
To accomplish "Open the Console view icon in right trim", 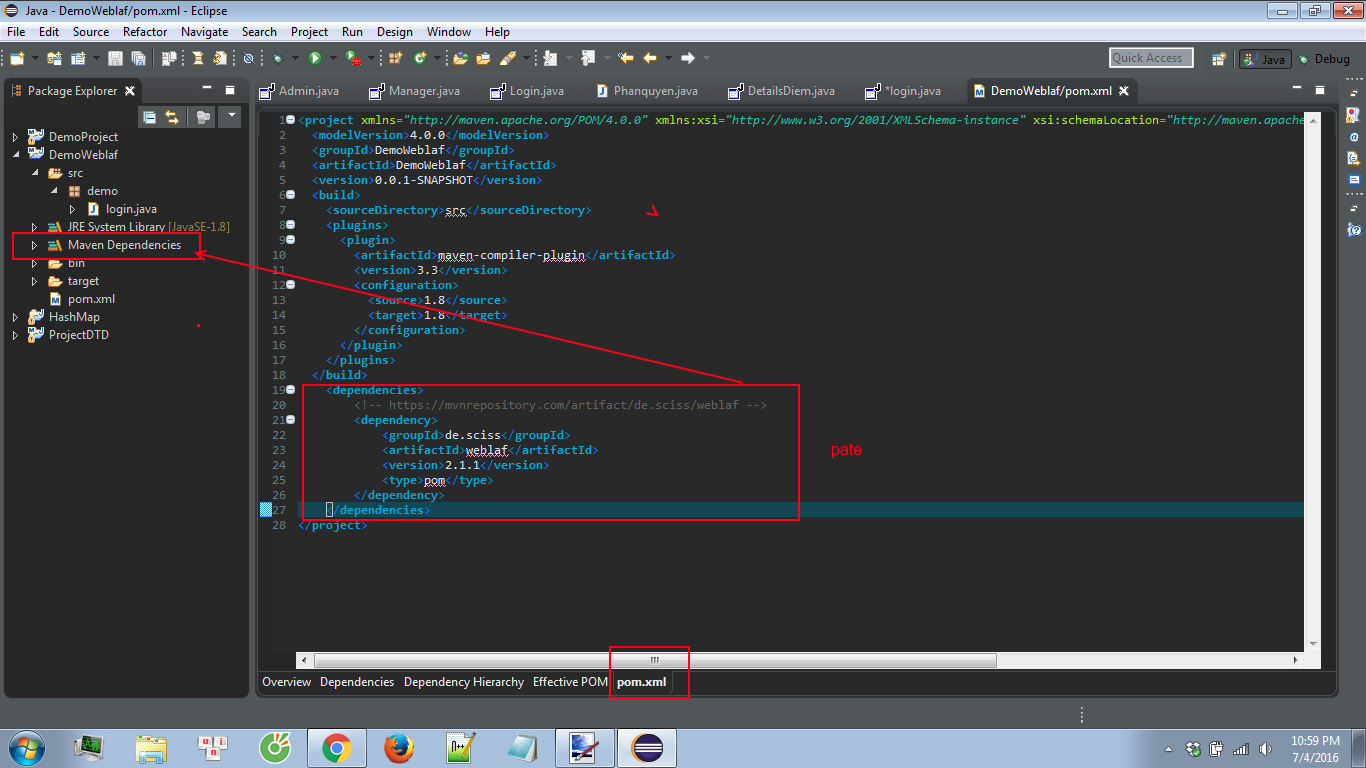I will click(1353, 180).
